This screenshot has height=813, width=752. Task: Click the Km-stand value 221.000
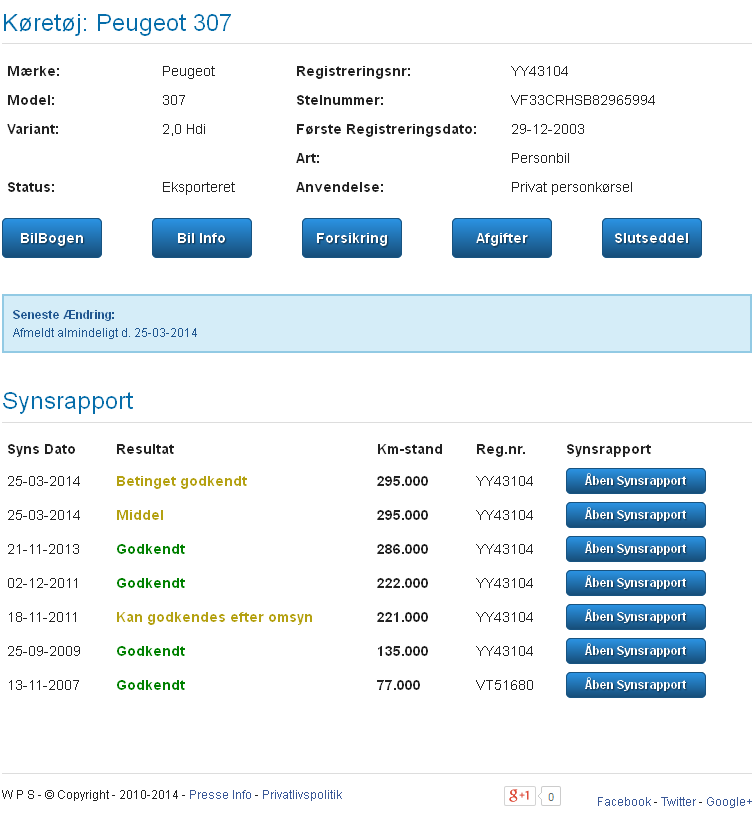(402, 617)
